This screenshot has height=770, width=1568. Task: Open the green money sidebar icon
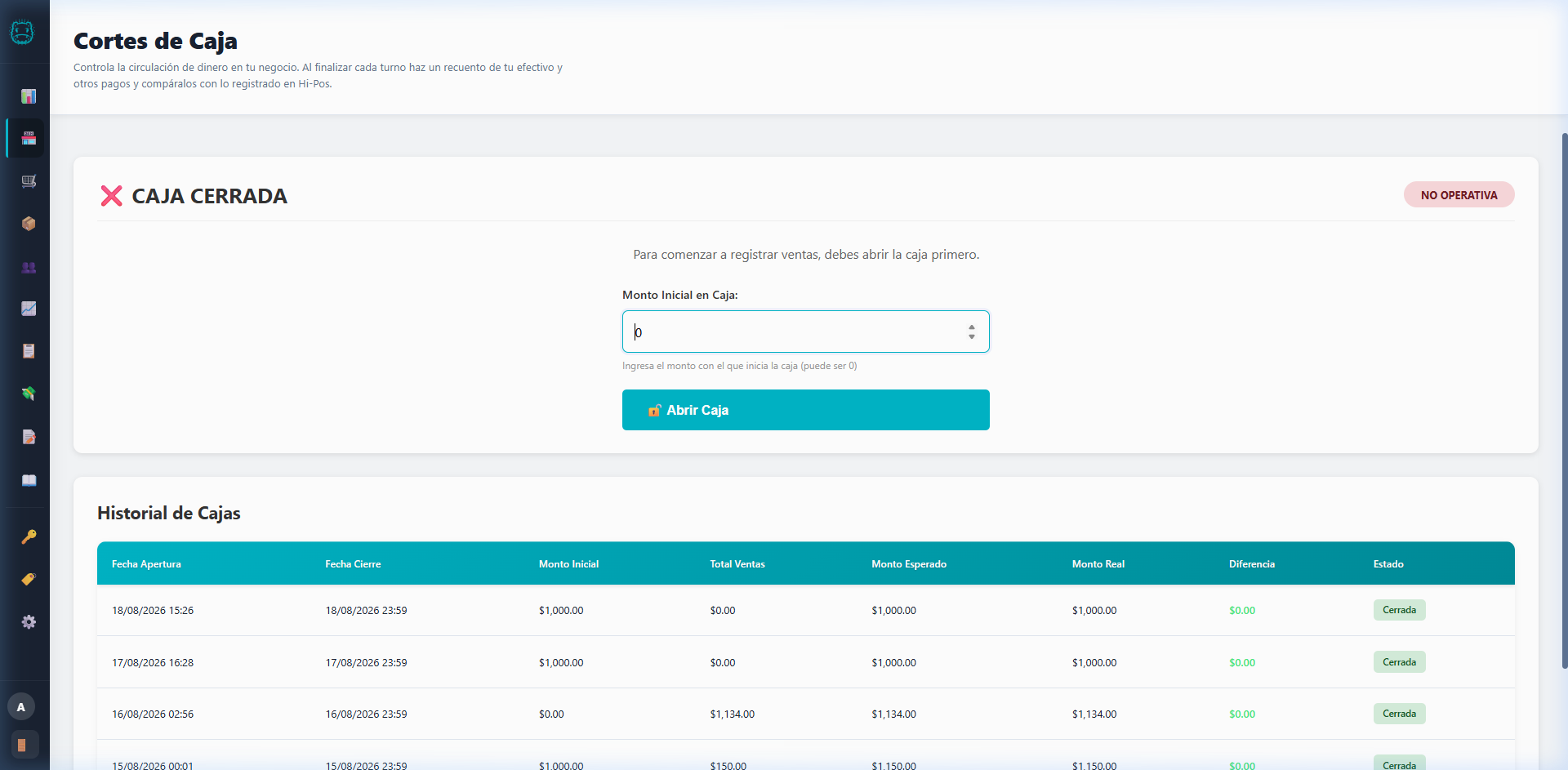pyautogui.click(x=29, y=394)
